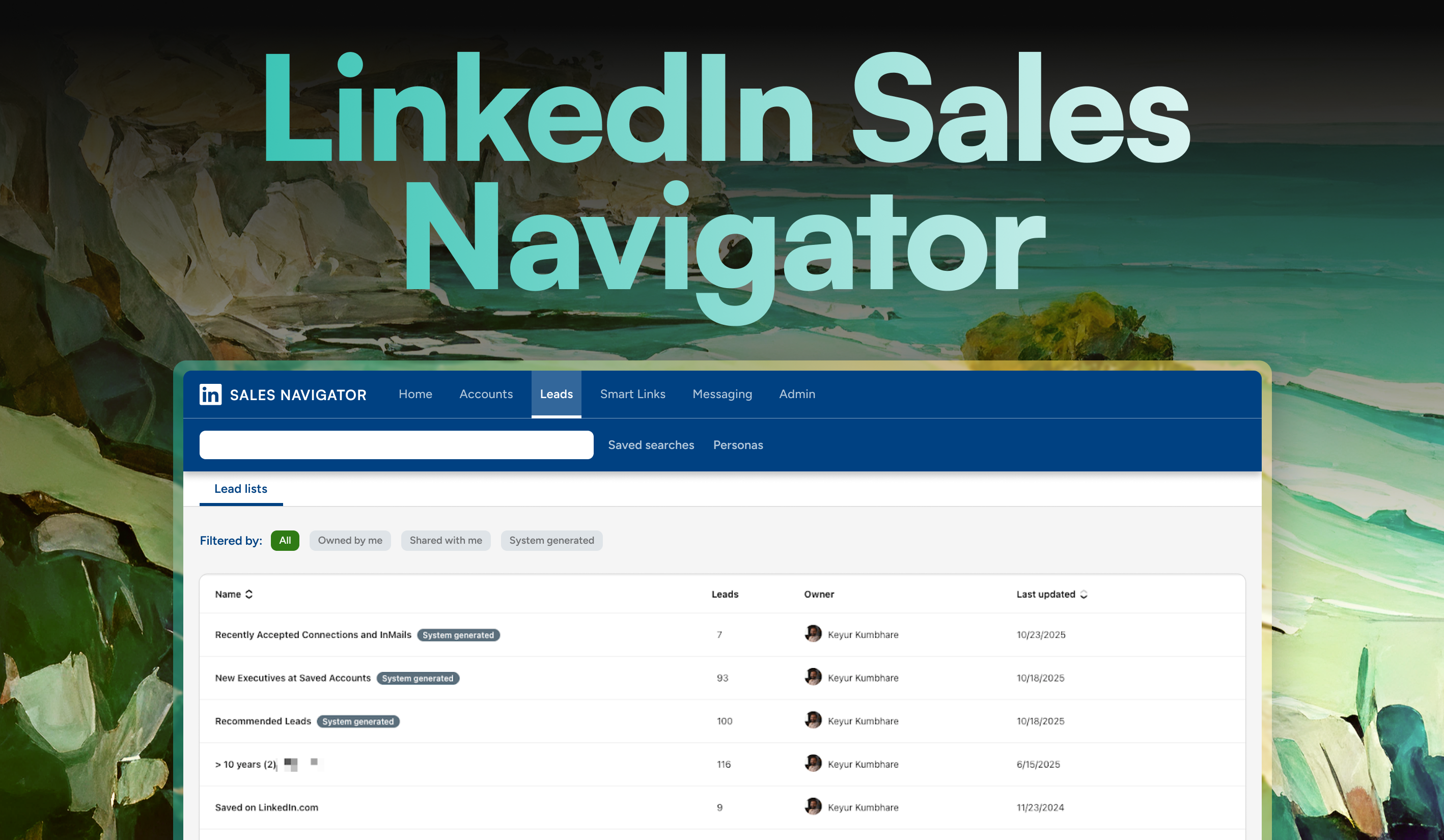Click owner avatar in Recommended Leads row
Screen dimensions: 1444x840
[813, 720]
